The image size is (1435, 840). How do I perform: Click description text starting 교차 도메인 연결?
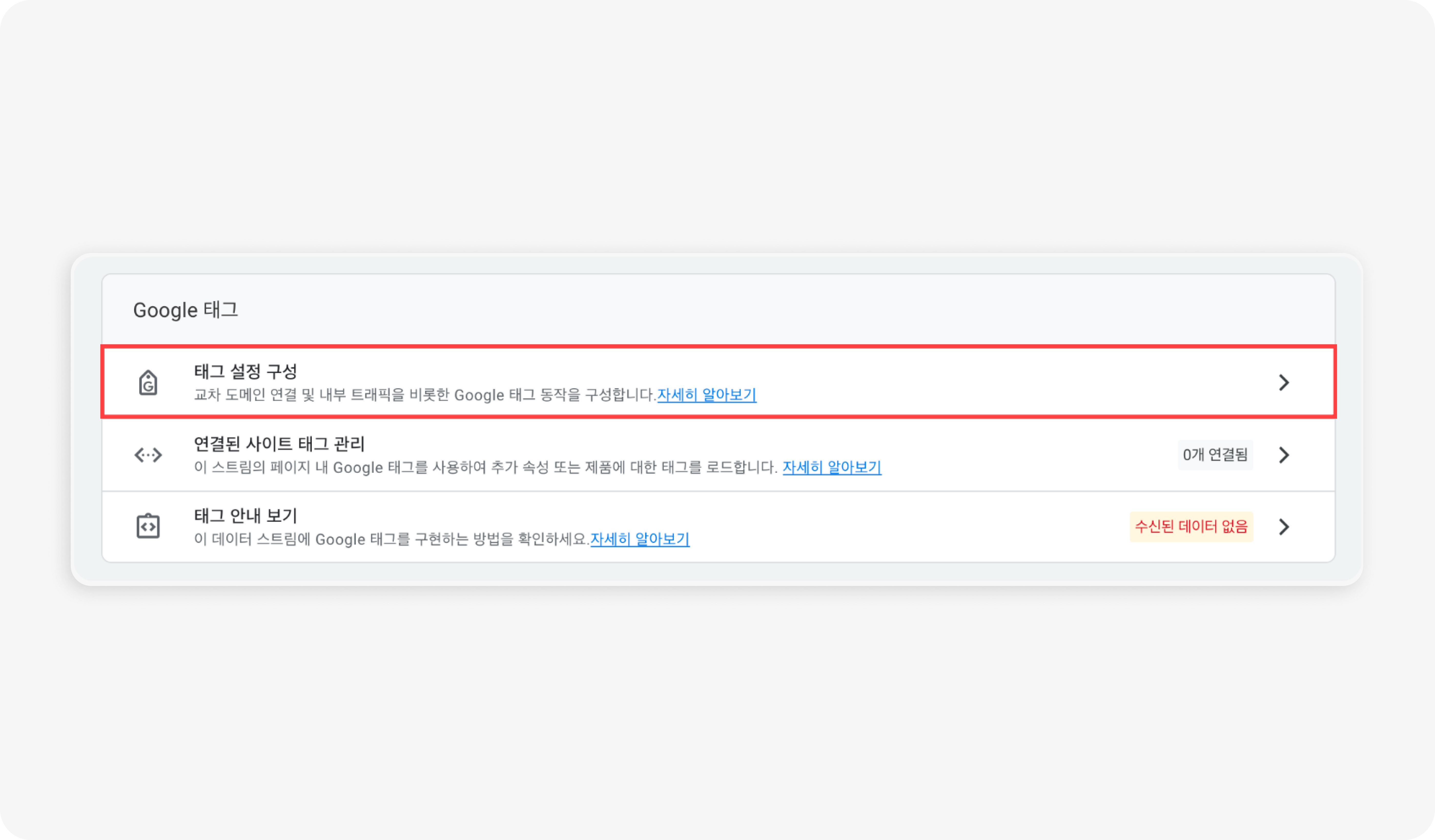click(425, 394)
